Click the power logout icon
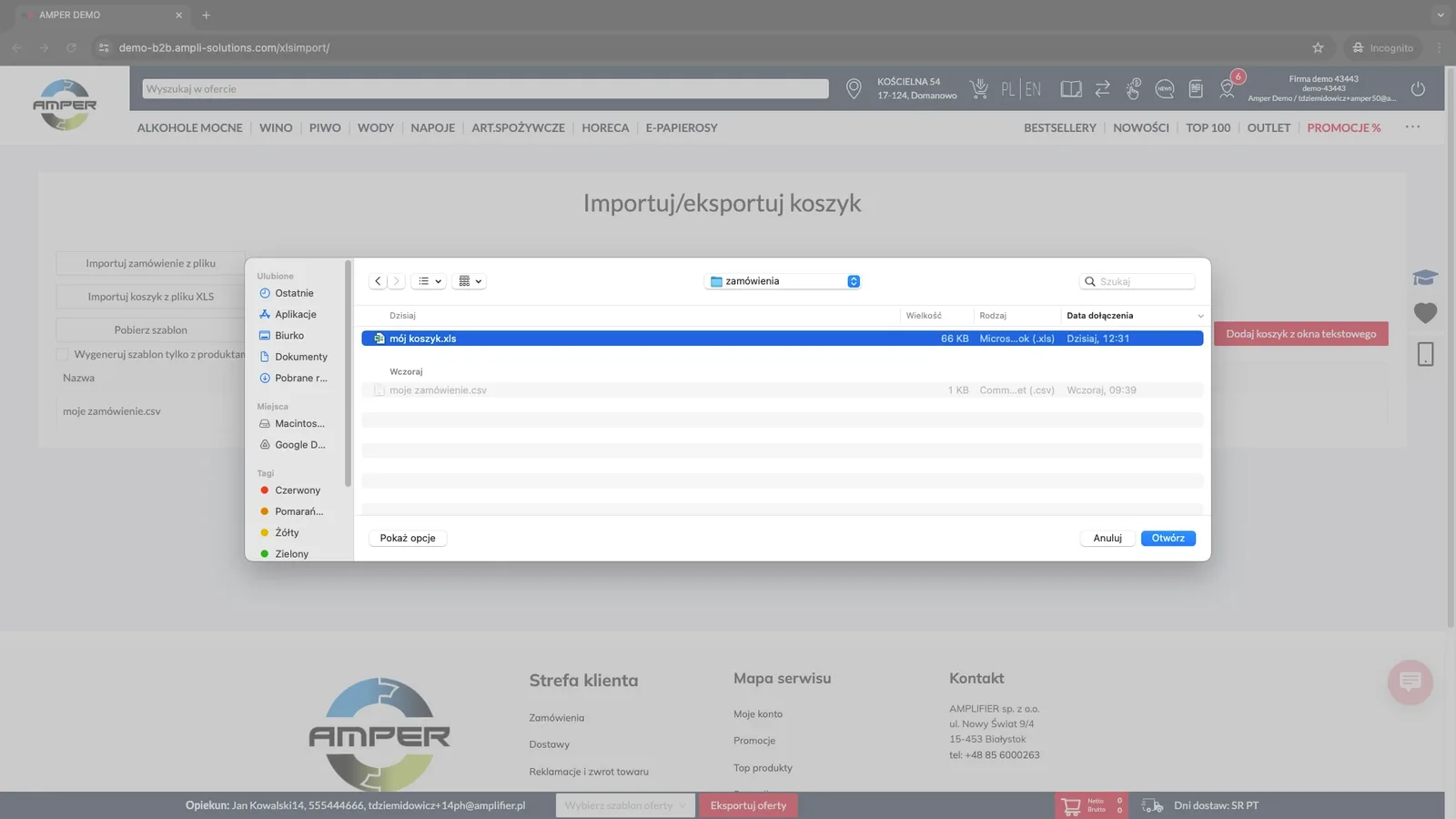Image resolution: width=1456 pixels, height=819 pixels. click(x=1418, y=88)
